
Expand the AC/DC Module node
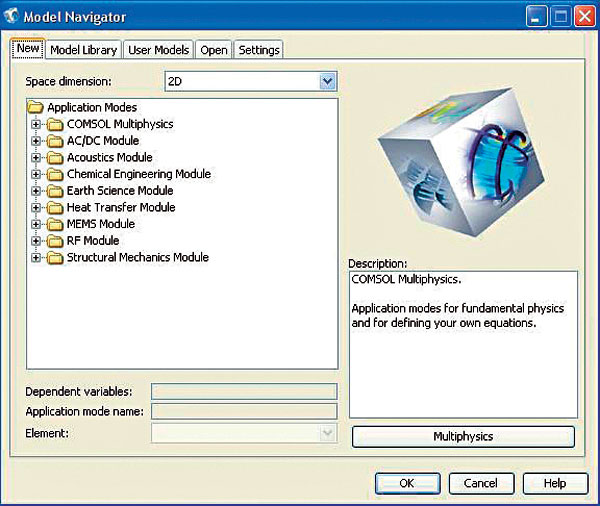pyautogui.click(x=36, y=141)
